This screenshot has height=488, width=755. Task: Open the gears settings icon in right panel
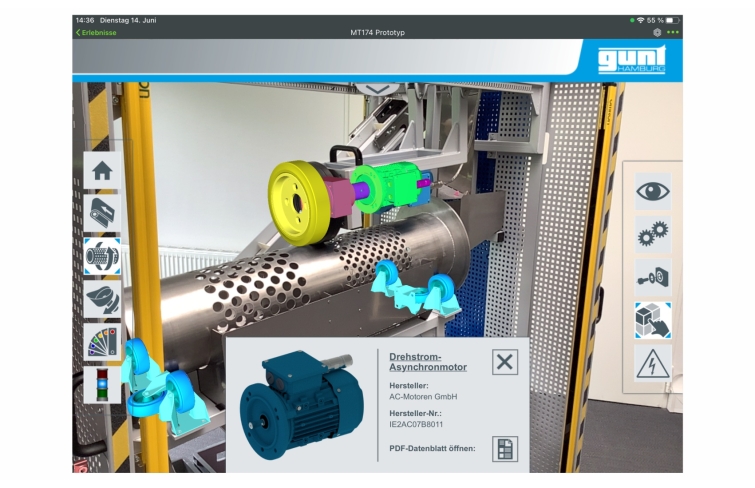coord(653,235)
